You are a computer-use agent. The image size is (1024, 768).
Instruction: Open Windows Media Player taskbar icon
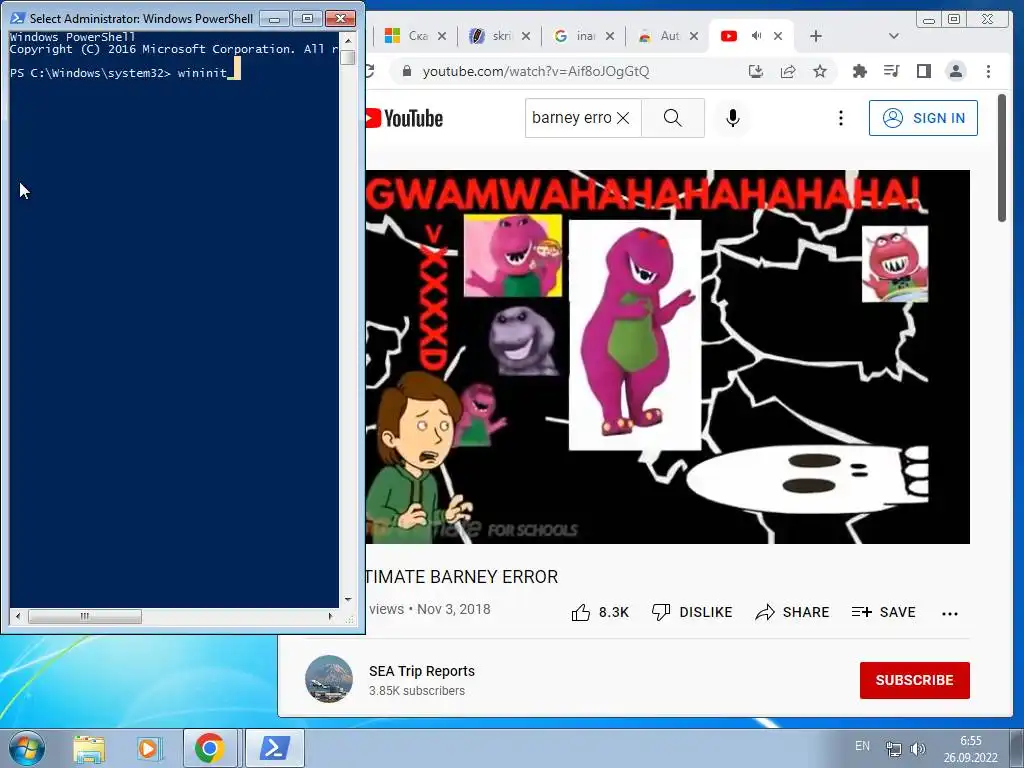[149, 748]
